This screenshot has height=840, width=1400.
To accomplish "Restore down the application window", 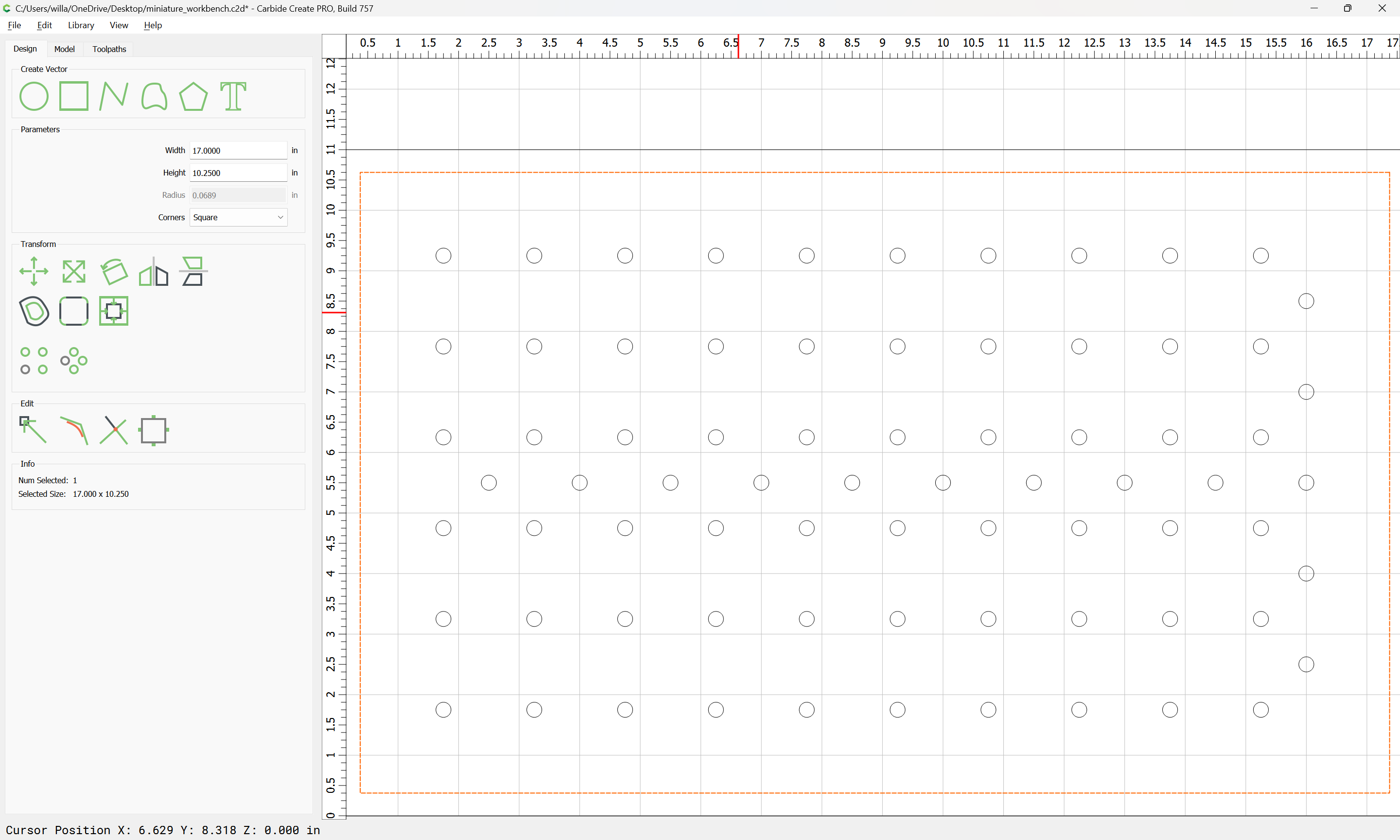I will click(1347, 8).
